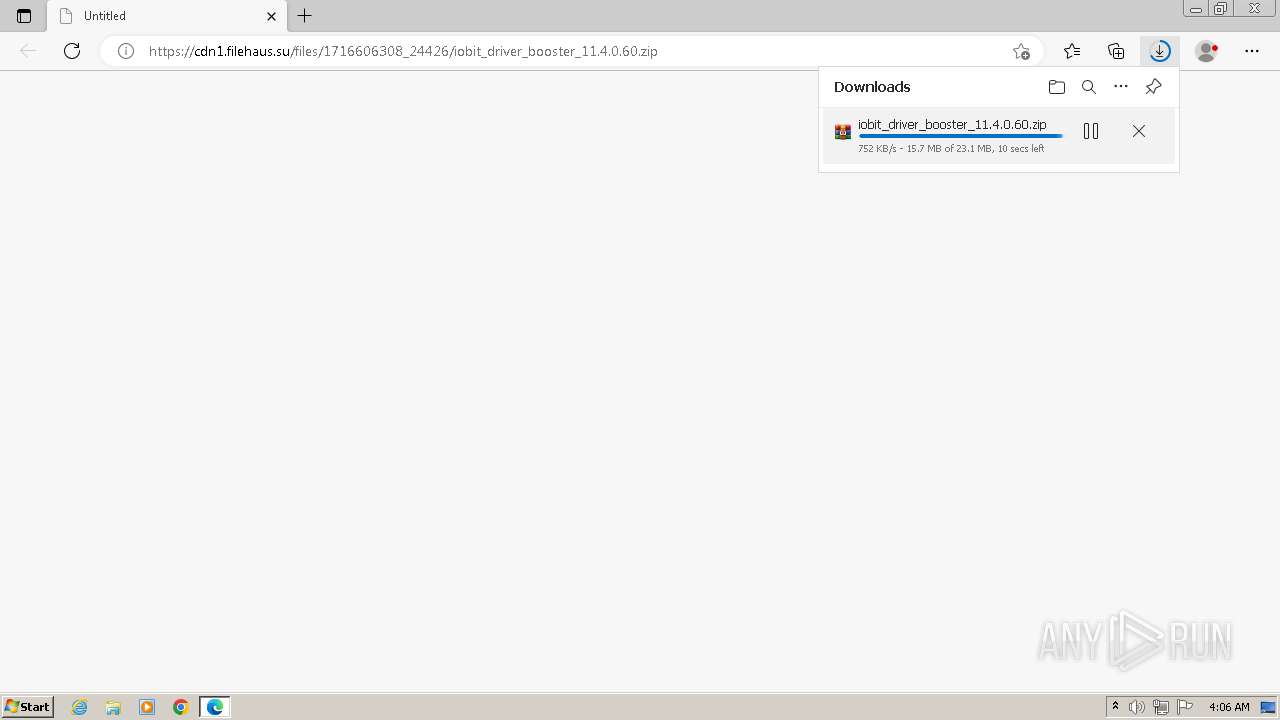Screen dimensions: 1280x720
Task: Open the tab actions menu icon
Action: 24,16
